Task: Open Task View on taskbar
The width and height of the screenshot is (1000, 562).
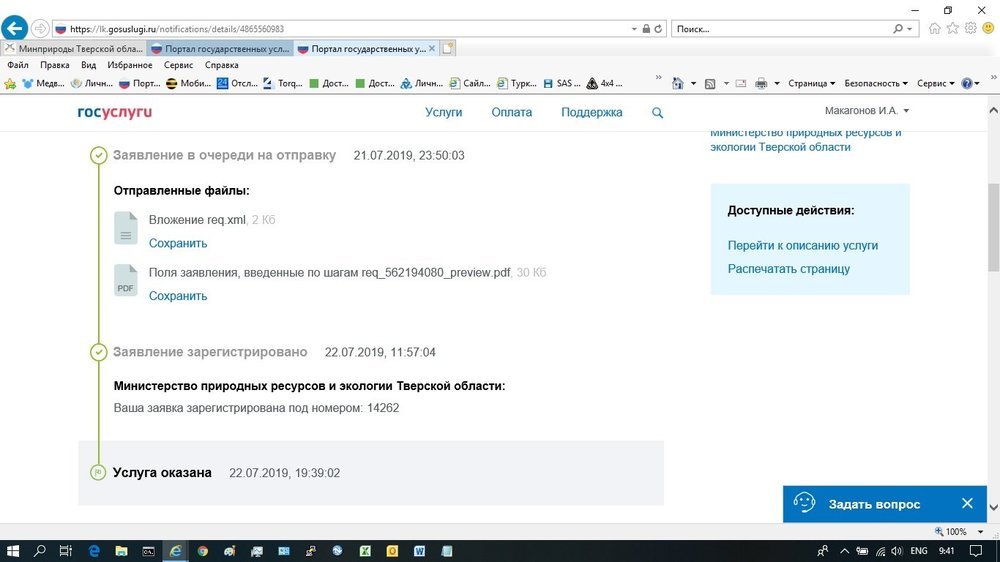Action: tap(66, 551)
